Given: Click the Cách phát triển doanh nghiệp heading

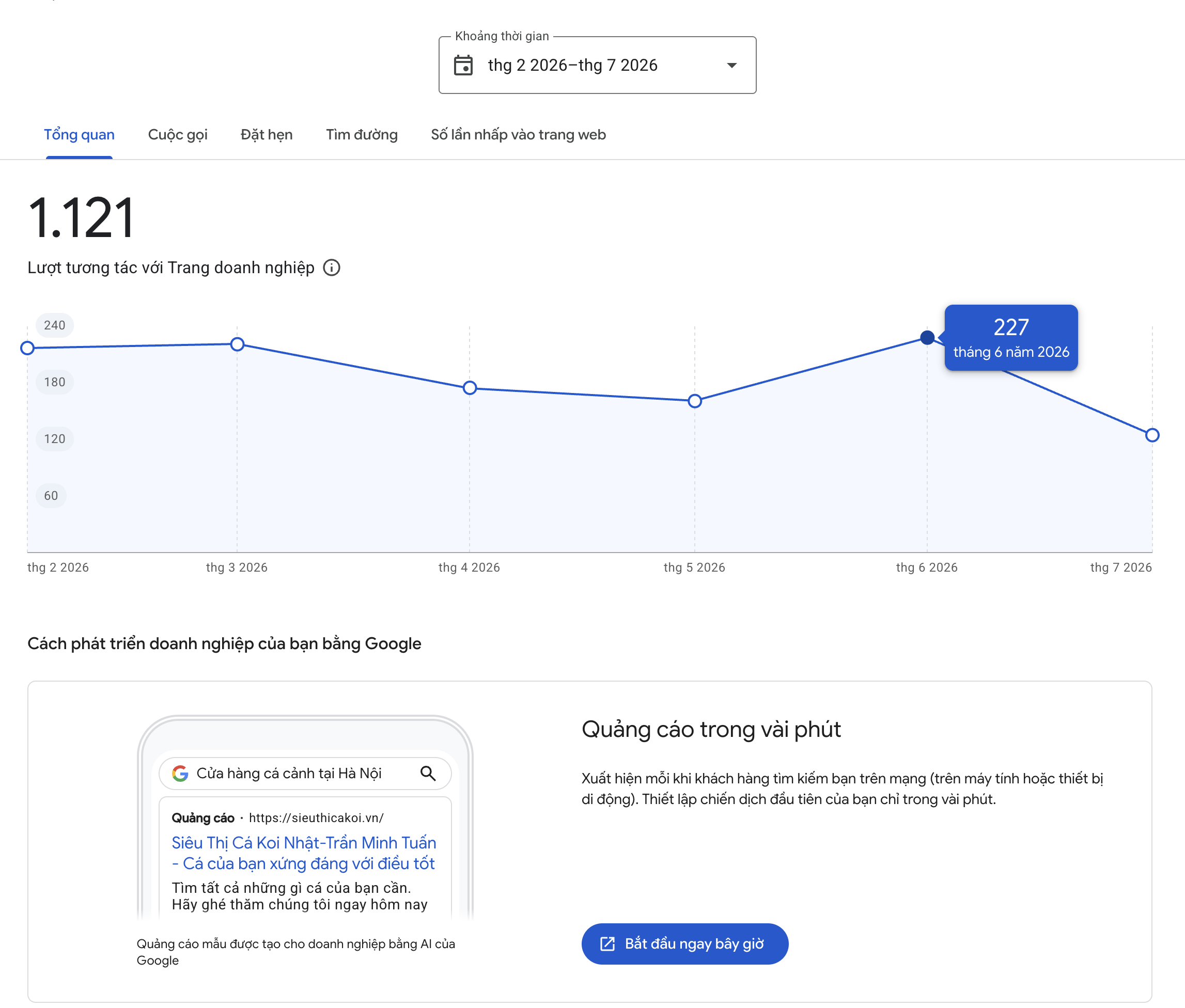Looking at the screenshot, I should coord(225,644).
